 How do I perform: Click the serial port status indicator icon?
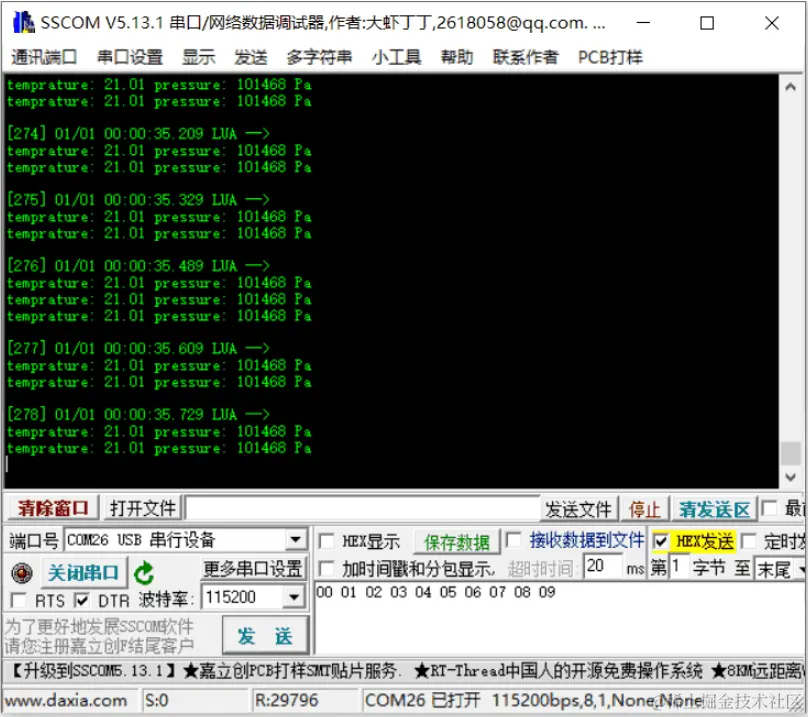(20, 573)
